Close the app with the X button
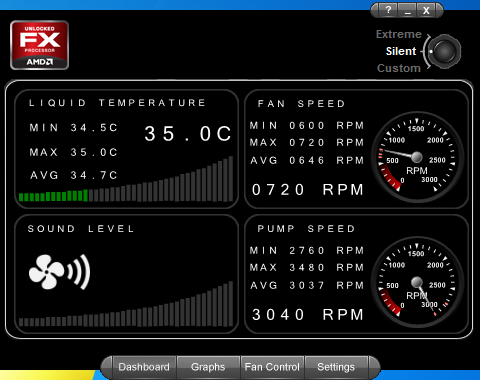The height and width of the screenshot is (380, 480). click(426, 10)
